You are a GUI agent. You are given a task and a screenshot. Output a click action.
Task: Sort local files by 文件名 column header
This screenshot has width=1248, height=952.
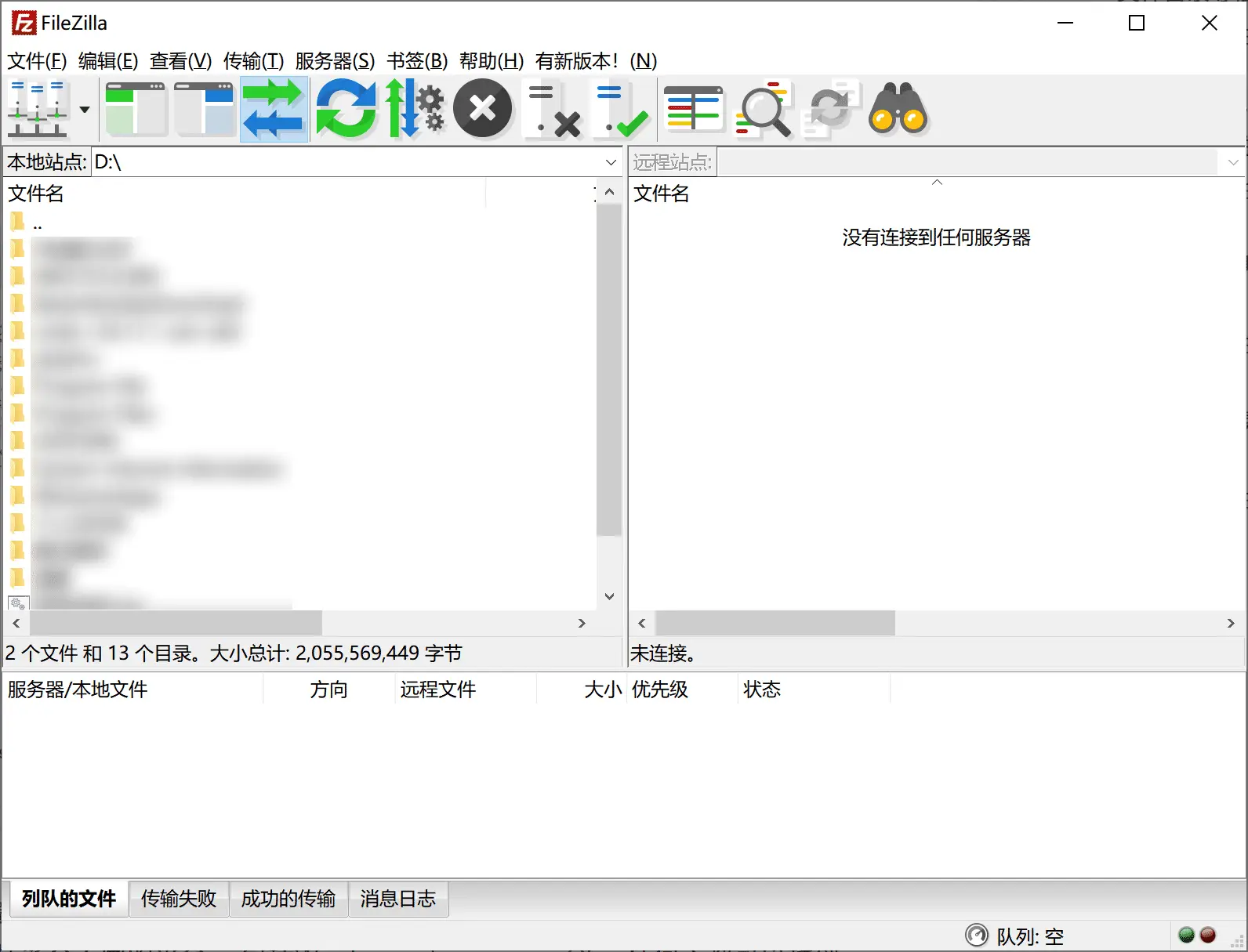(235, 194)
